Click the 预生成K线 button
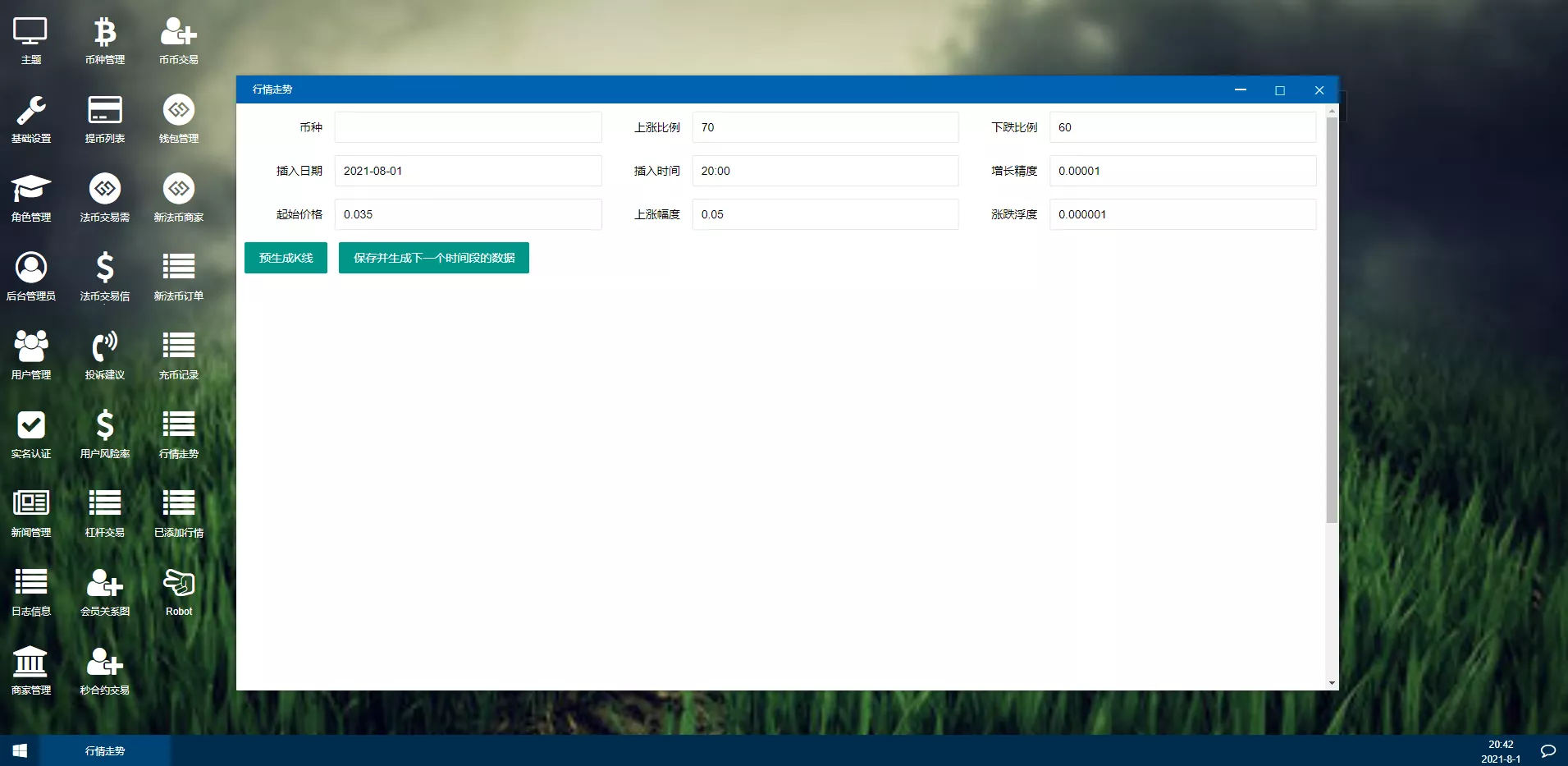The image size is (1568, 766). tap(286, 258)
